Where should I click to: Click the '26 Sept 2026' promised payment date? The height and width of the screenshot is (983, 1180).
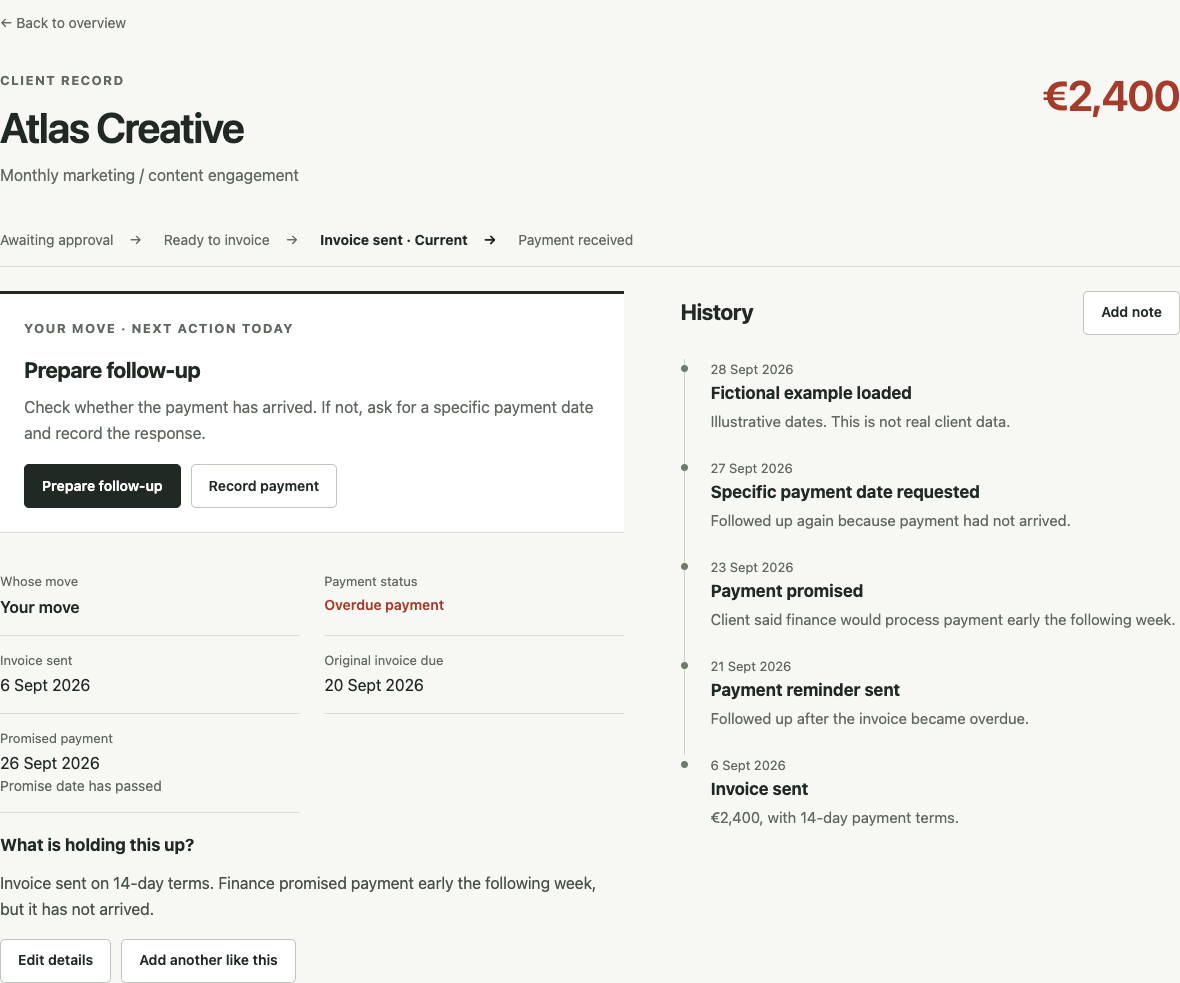(50, 763)
